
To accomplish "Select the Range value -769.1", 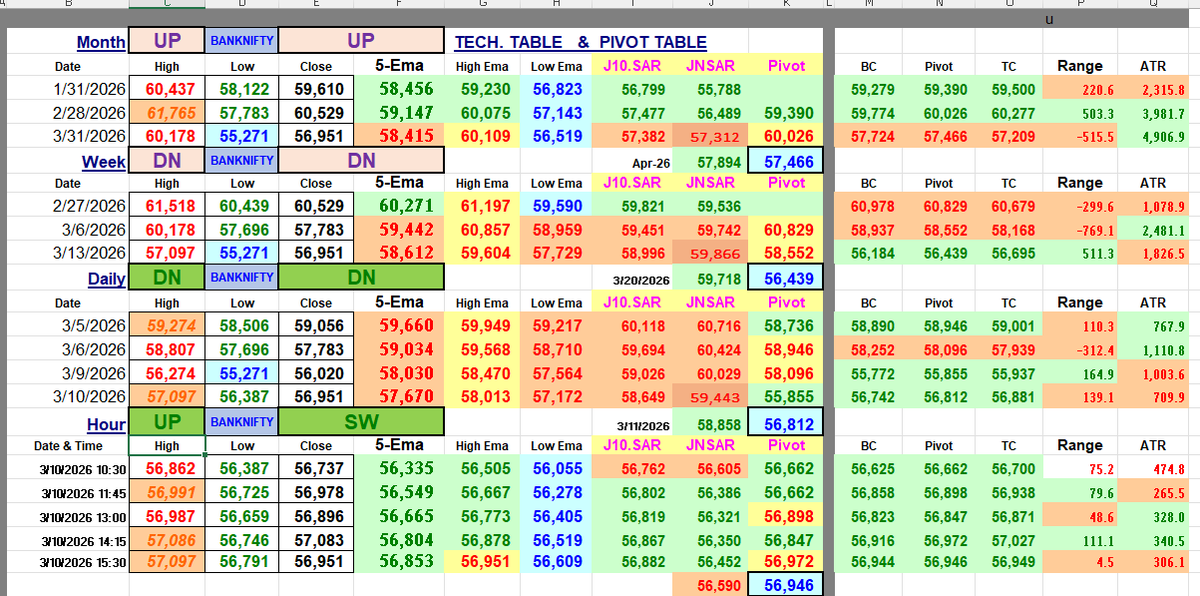I will pos(1080,230).
